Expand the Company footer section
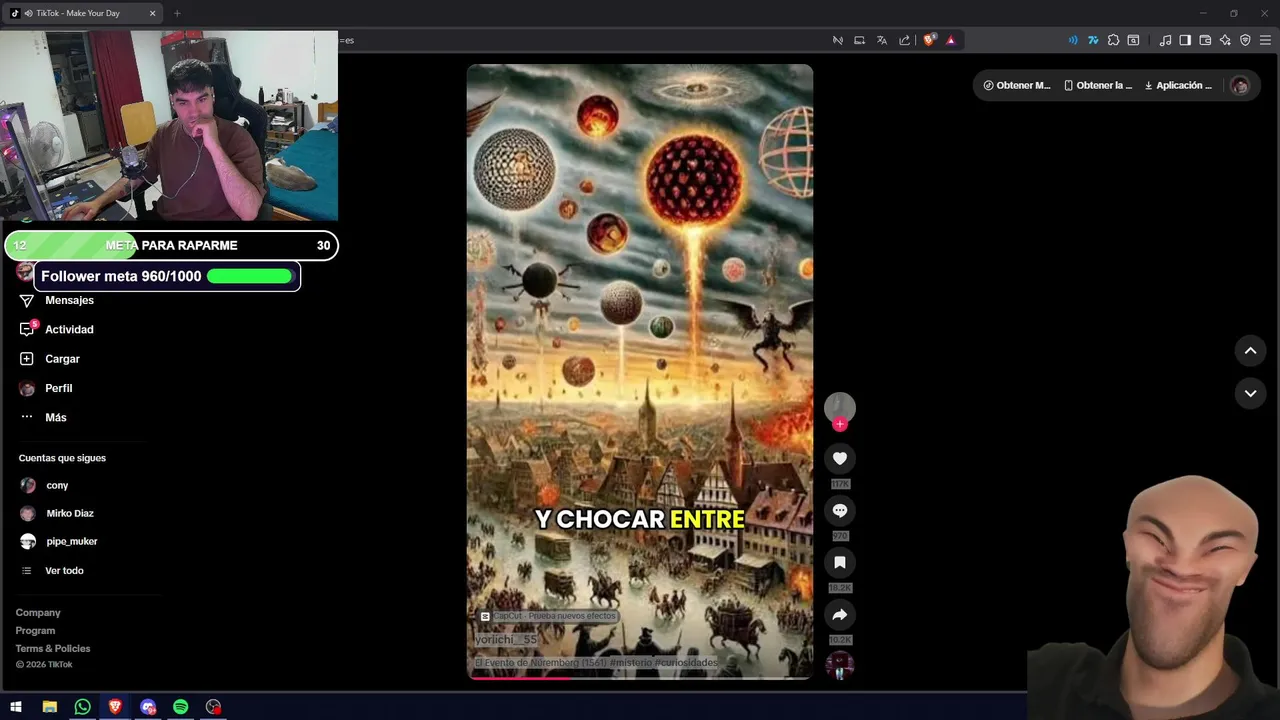The width and height of the screenshot is (1280, 720). [38, 613]
